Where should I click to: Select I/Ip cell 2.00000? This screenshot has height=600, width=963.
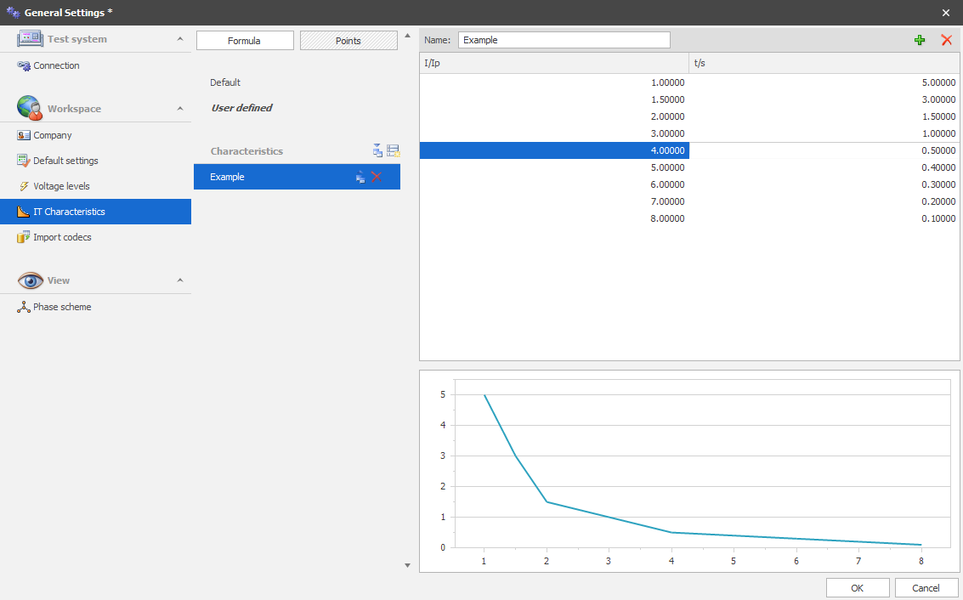tap(555, 117)
